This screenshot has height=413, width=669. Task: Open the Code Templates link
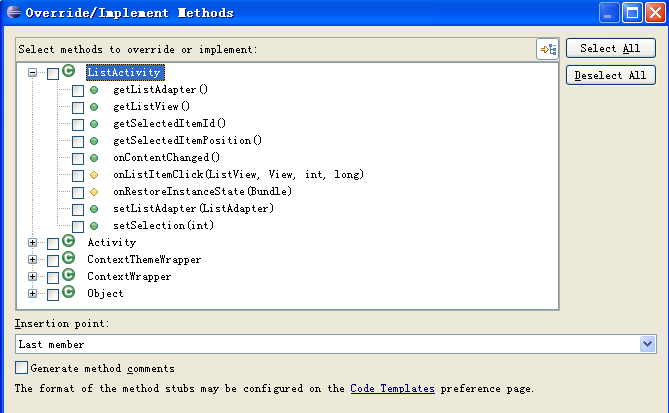[x=392, y=388]
